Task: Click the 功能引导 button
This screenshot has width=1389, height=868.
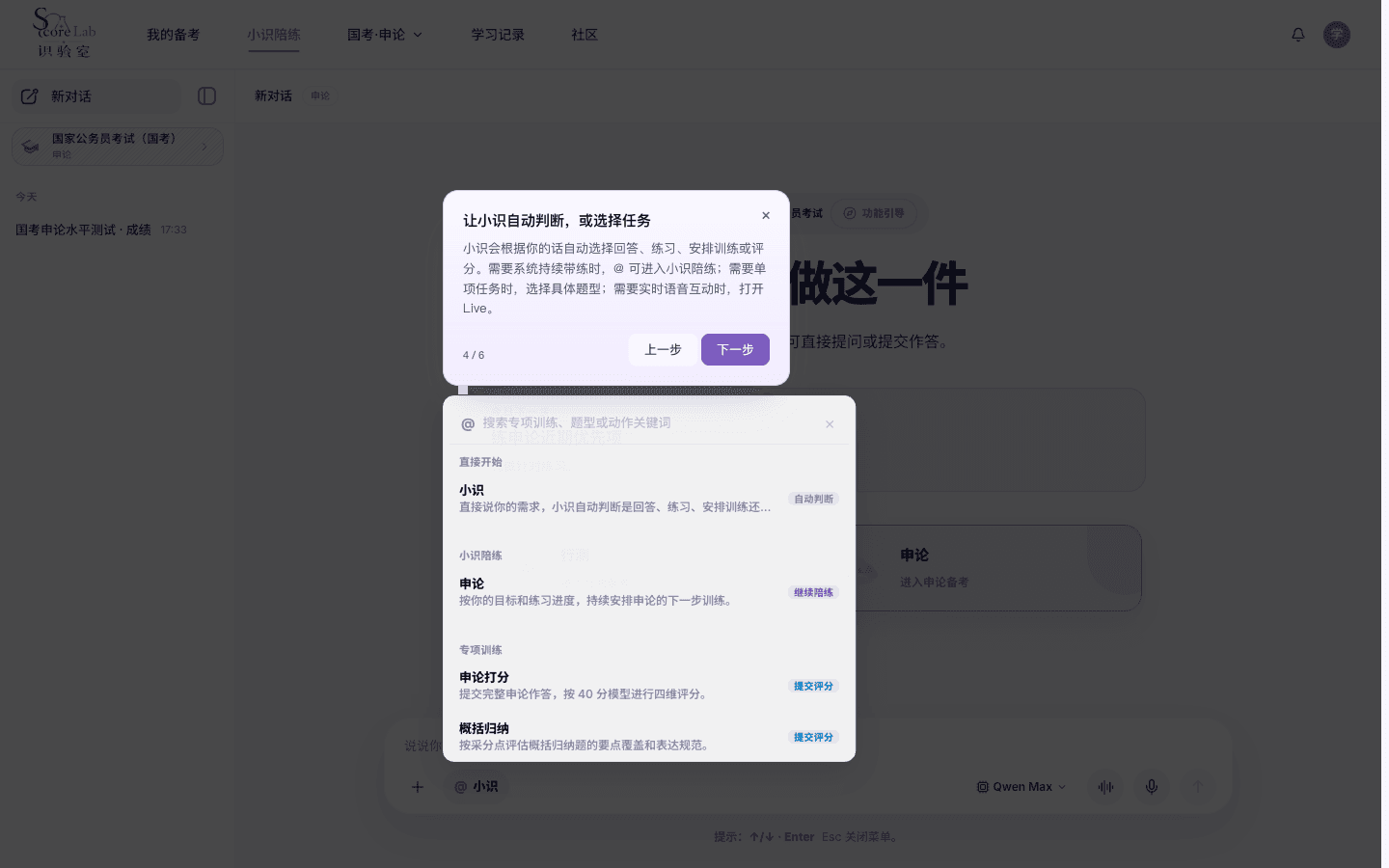Action: 874,213
